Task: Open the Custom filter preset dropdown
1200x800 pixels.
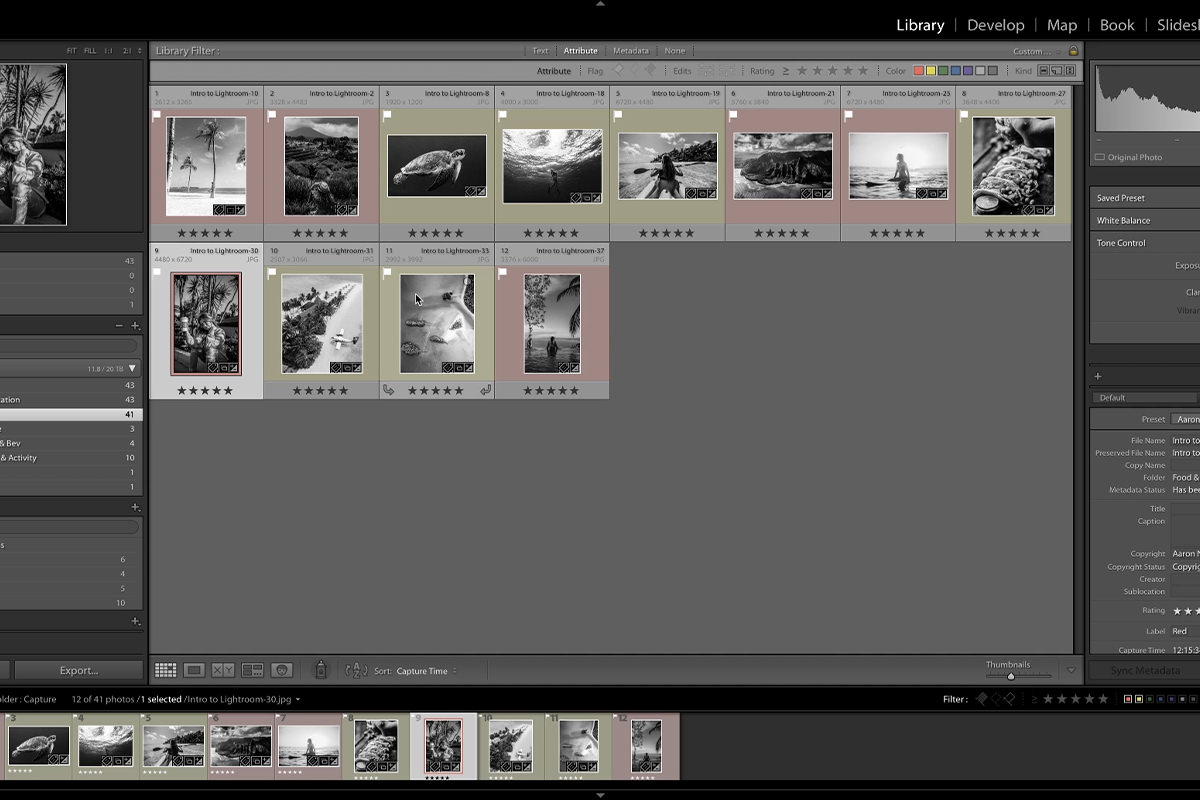Action: [x=1032, y=51]
